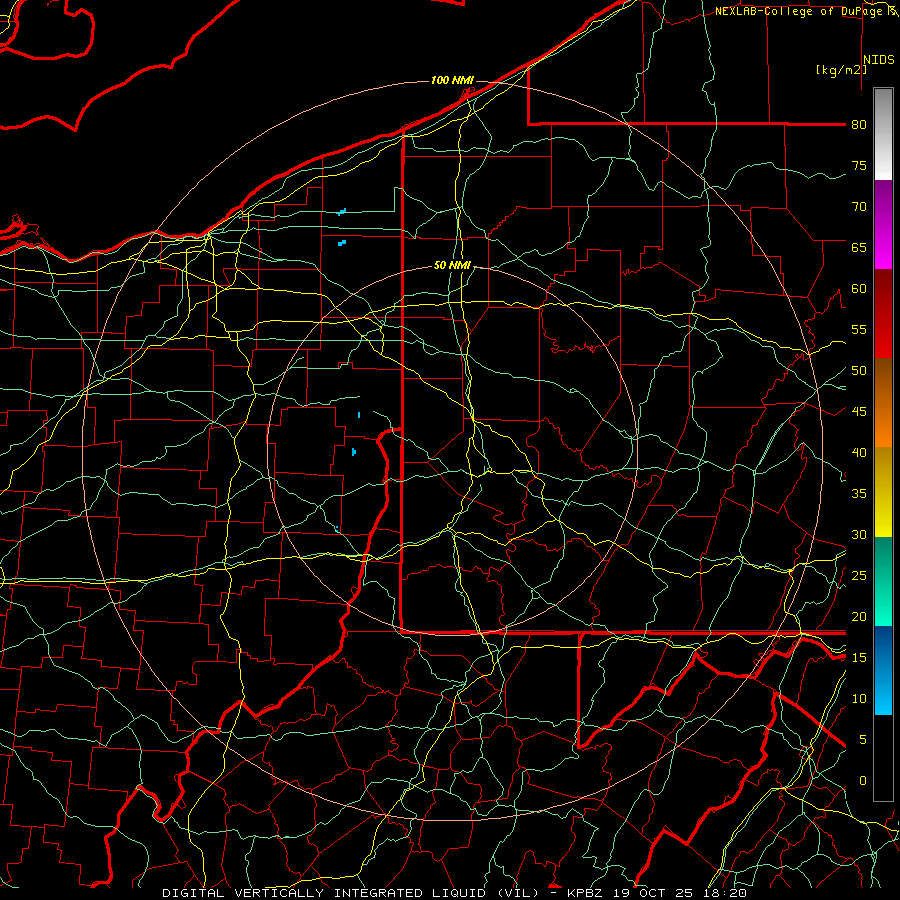Click the 25 value on the VIL scale
This screenshot has height=900, width=900.
click(x=859, y=576)
